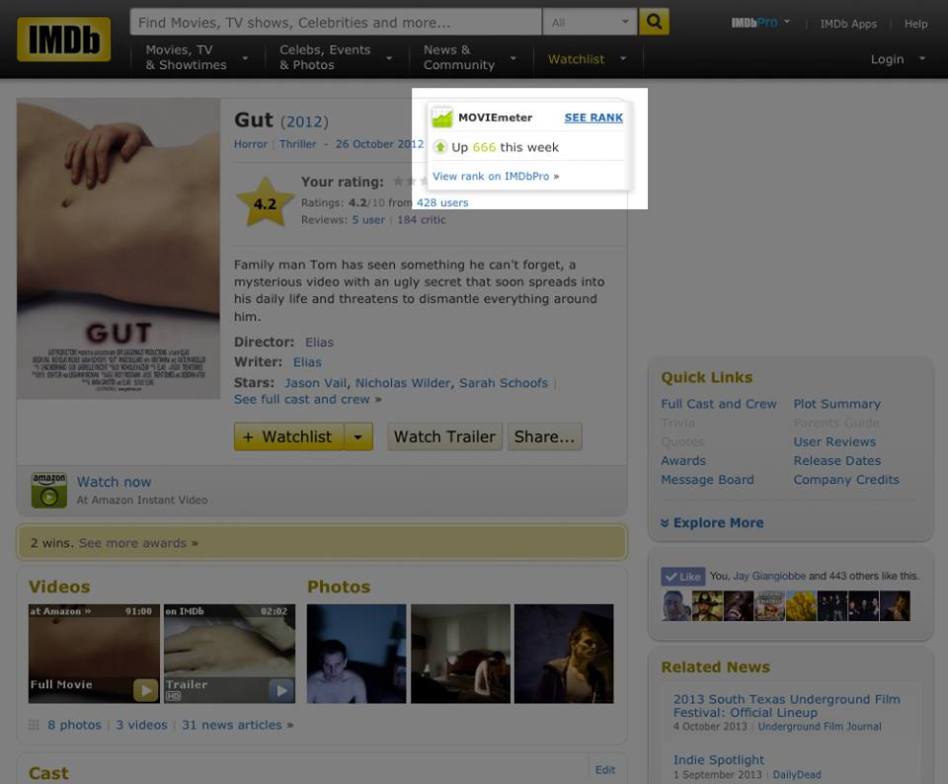Viewport: 948px width, 784px height.
Task: Open the search category All dropdown
Action: [x=592, y=22]
